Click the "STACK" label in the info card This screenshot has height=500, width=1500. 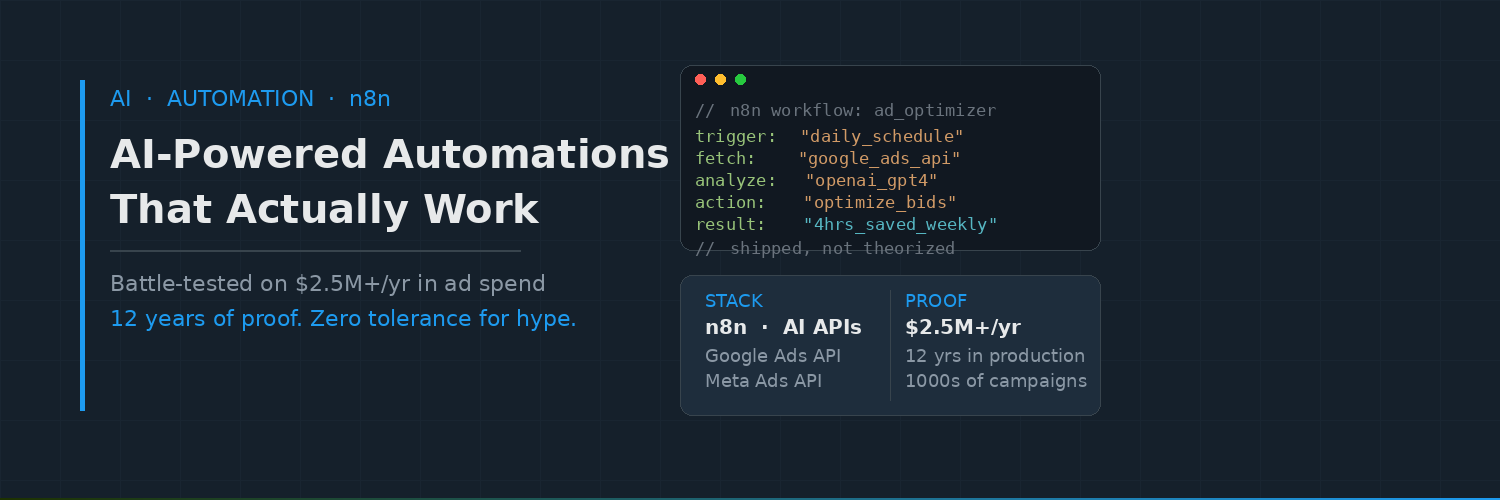(x=734, y=301)
